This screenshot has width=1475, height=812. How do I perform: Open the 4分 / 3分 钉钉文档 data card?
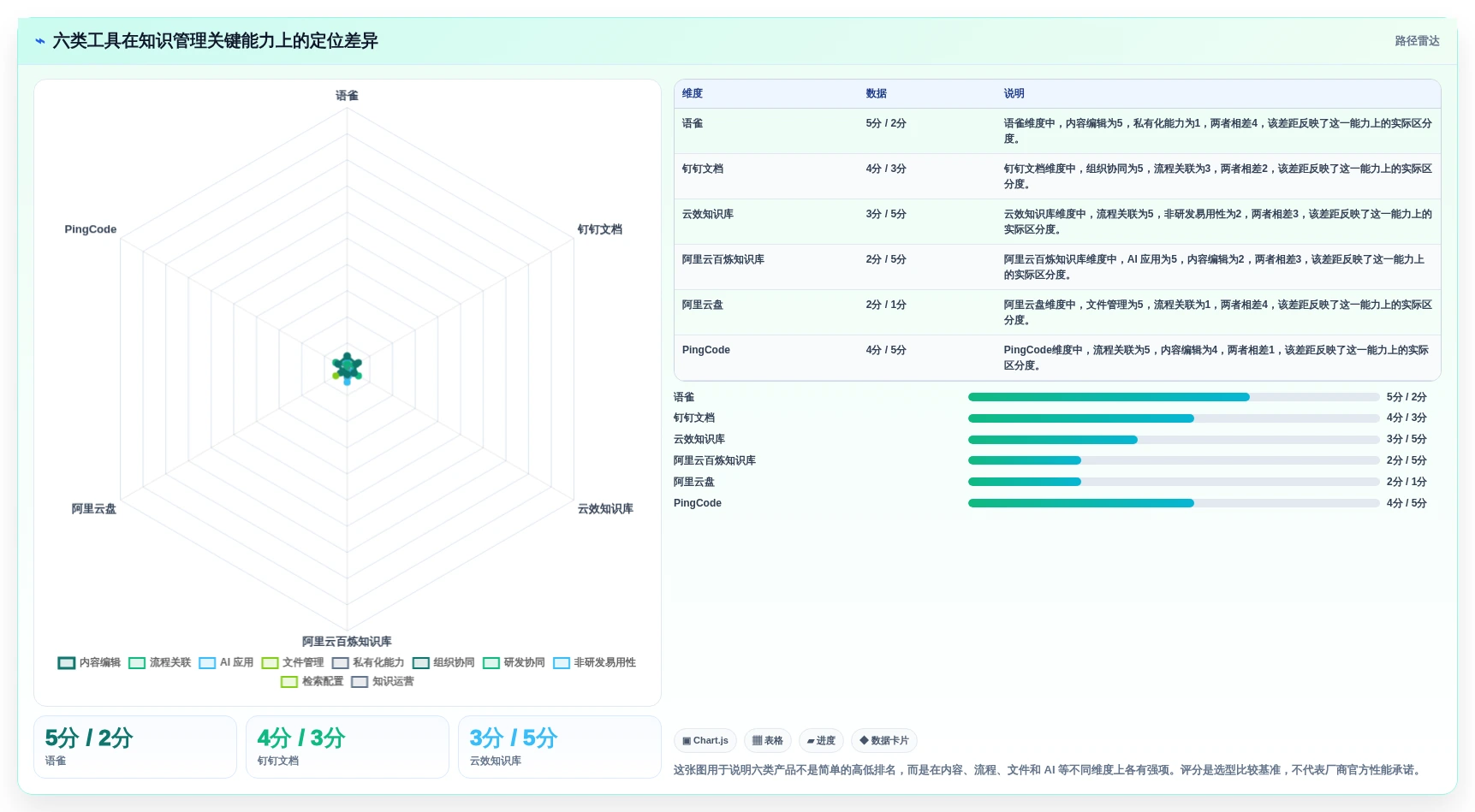348,747
